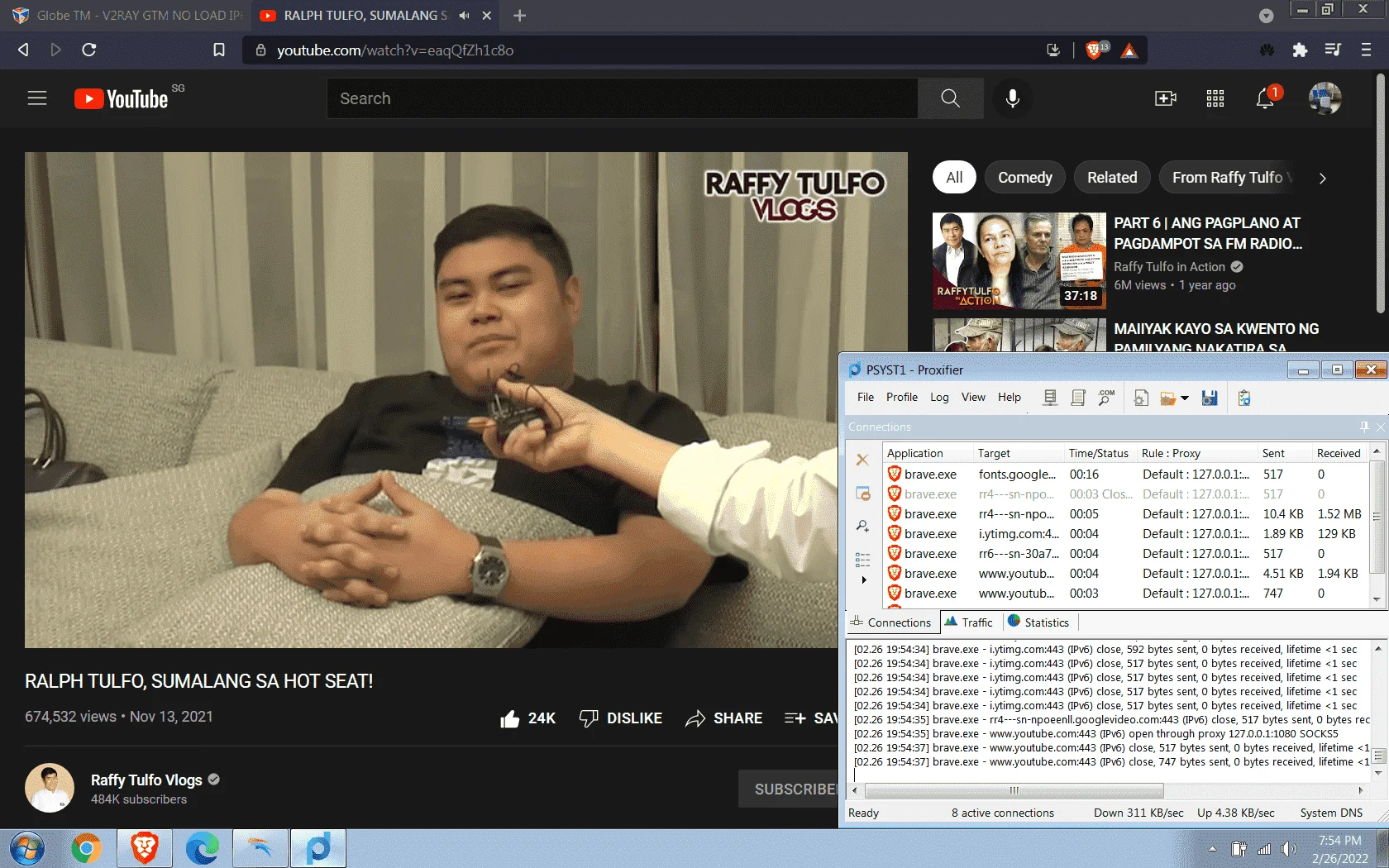Open the browser extensions puzzle icon

coord(1300,50)
